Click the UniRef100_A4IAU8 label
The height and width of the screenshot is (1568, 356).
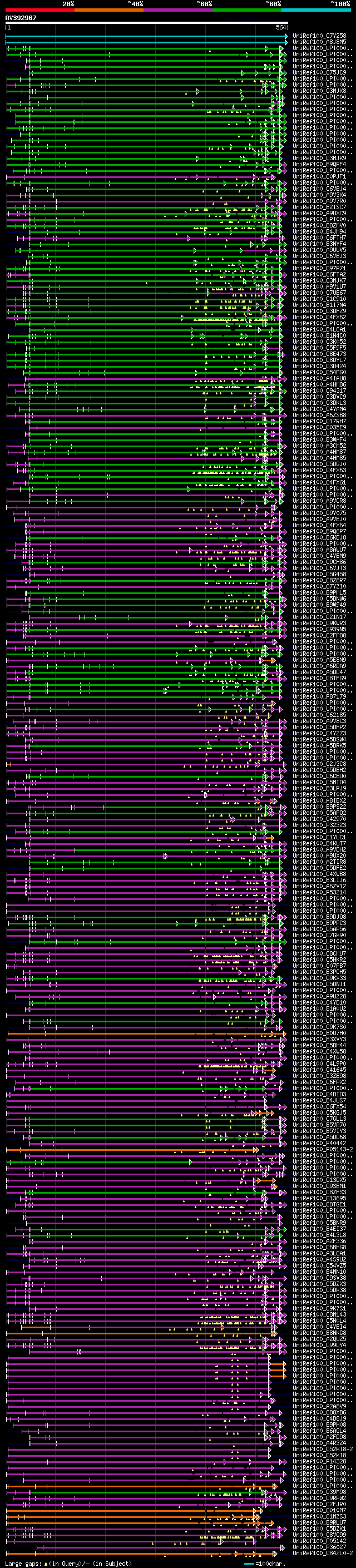point(319,379)
